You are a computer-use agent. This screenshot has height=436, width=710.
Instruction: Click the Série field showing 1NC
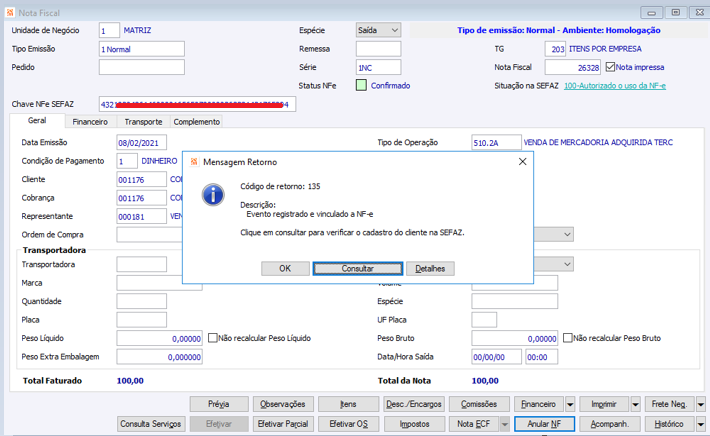378,67
